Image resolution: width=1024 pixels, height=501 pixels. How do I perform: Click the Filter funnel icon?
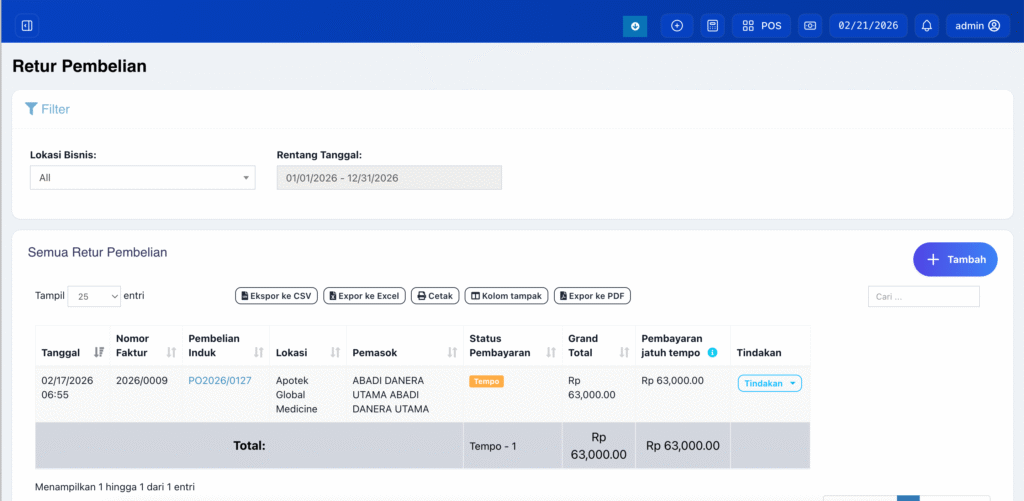pyautogui.click(x=31, y=109)
